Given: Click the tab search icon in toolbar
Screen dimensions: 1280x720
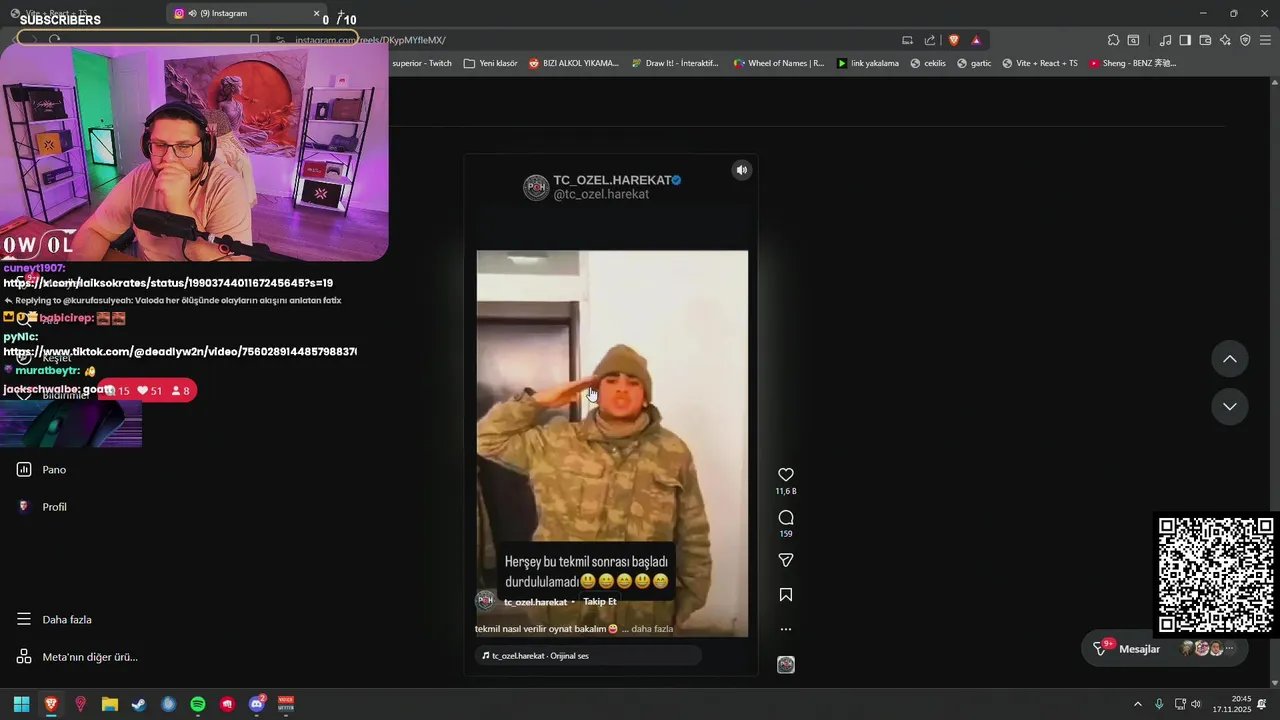Looking at the screenshot, I should tap(1133, 40).
